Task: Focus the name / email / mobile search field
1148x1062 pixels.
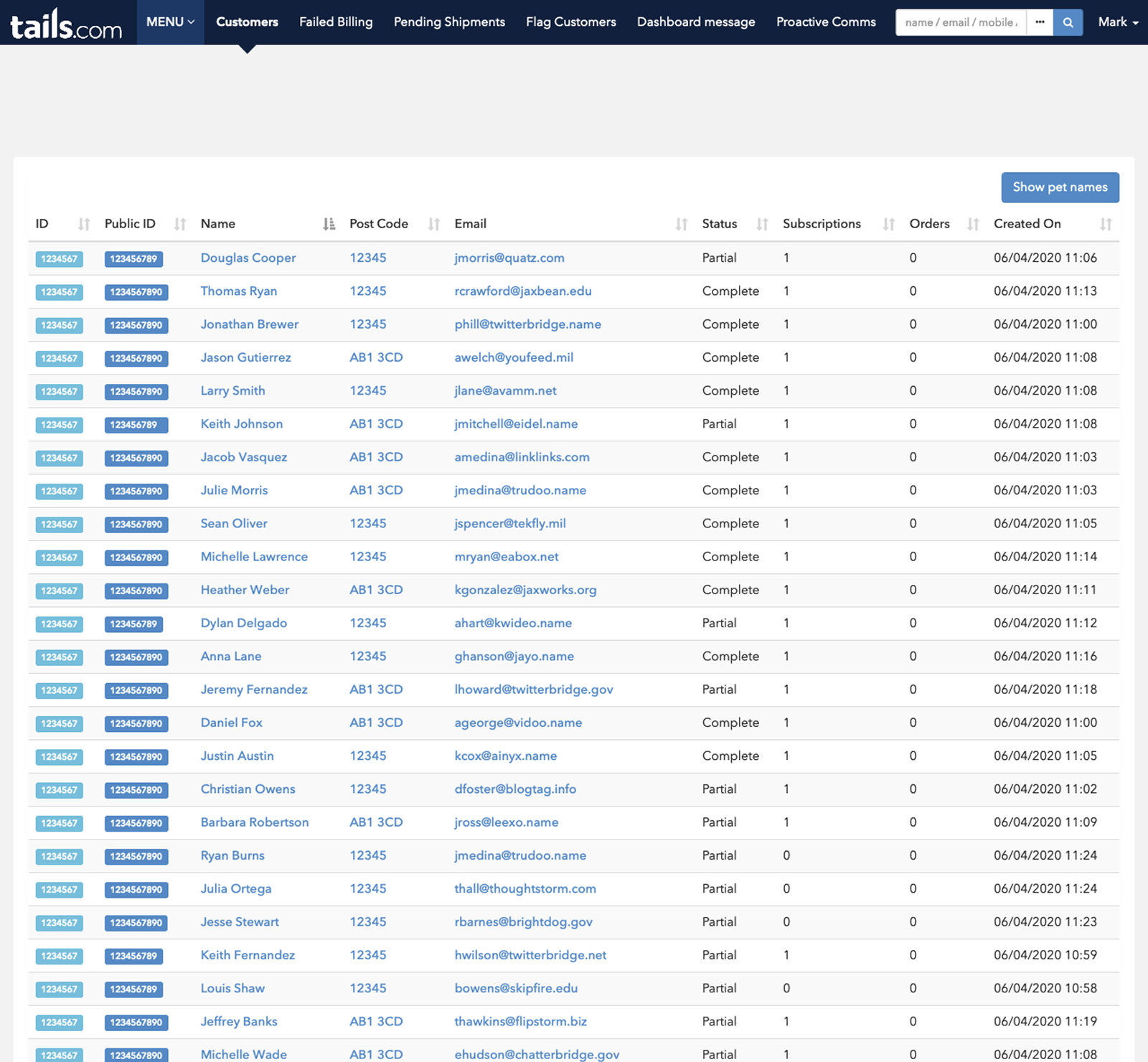Action: pyautogui.click(x=961, y=22)
